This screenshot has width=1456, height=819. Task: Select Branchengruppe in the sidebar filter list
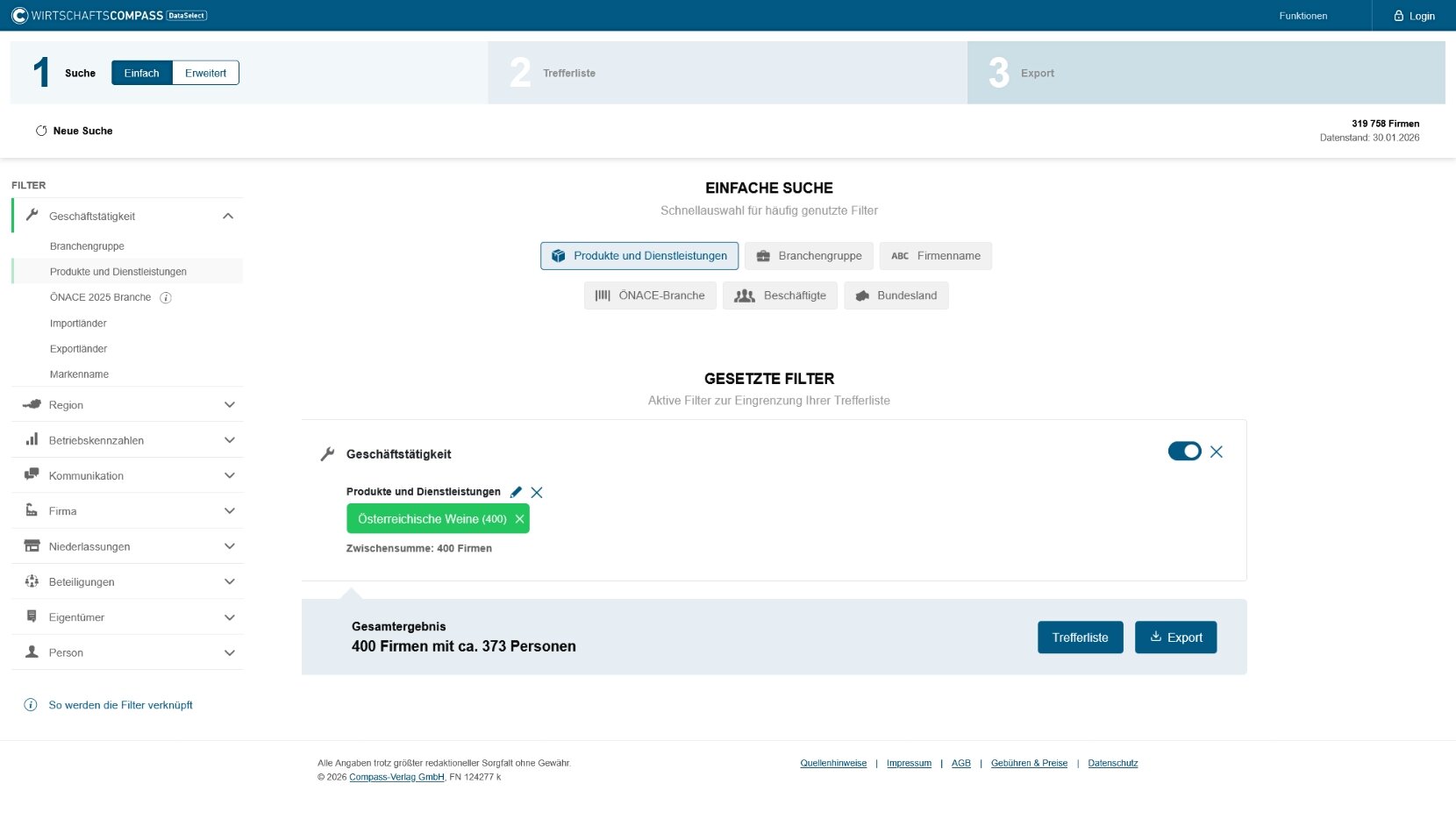click(x=87, y=246)
